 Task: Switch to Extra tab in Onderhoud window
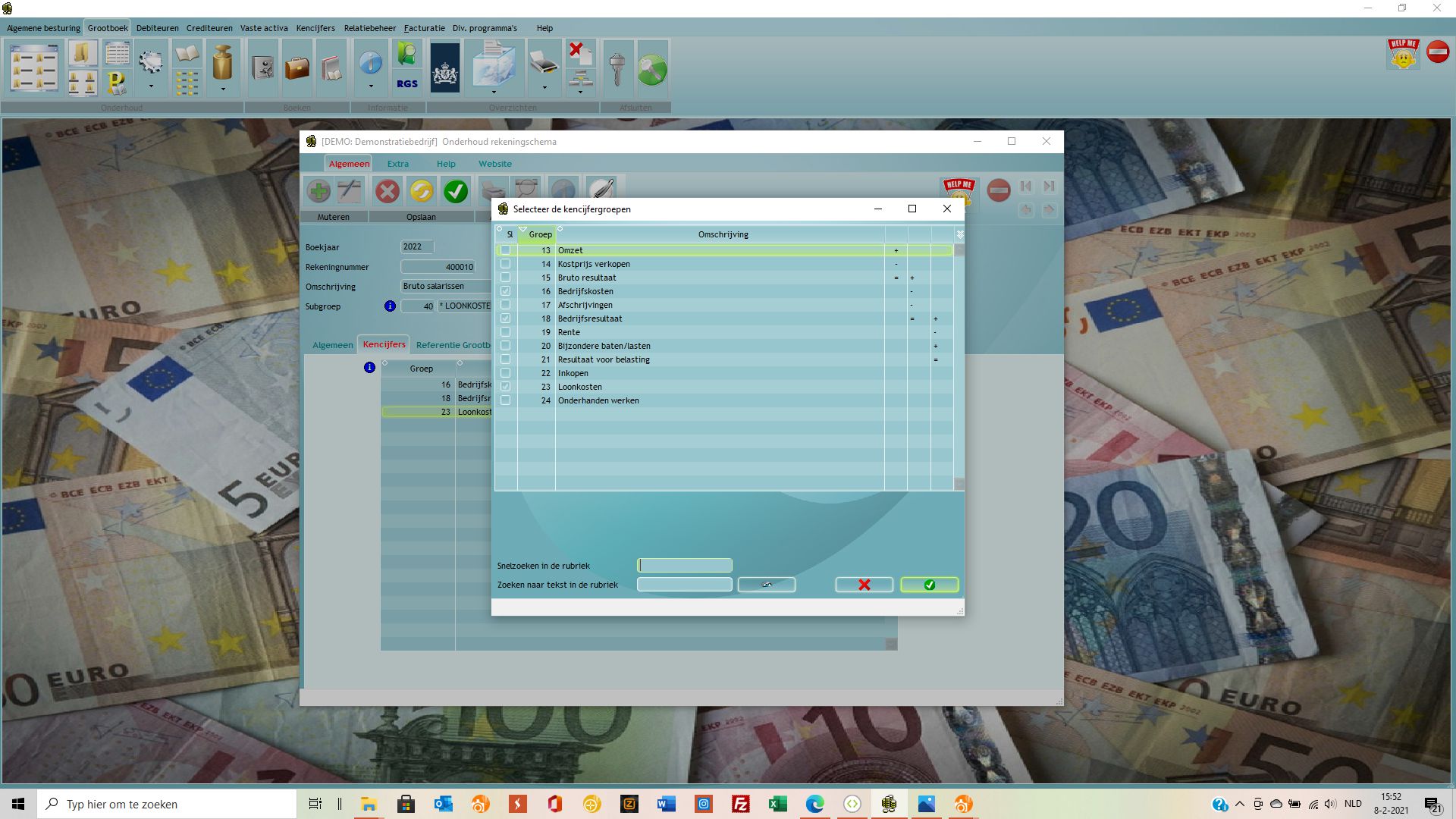[x=398, y=164]
